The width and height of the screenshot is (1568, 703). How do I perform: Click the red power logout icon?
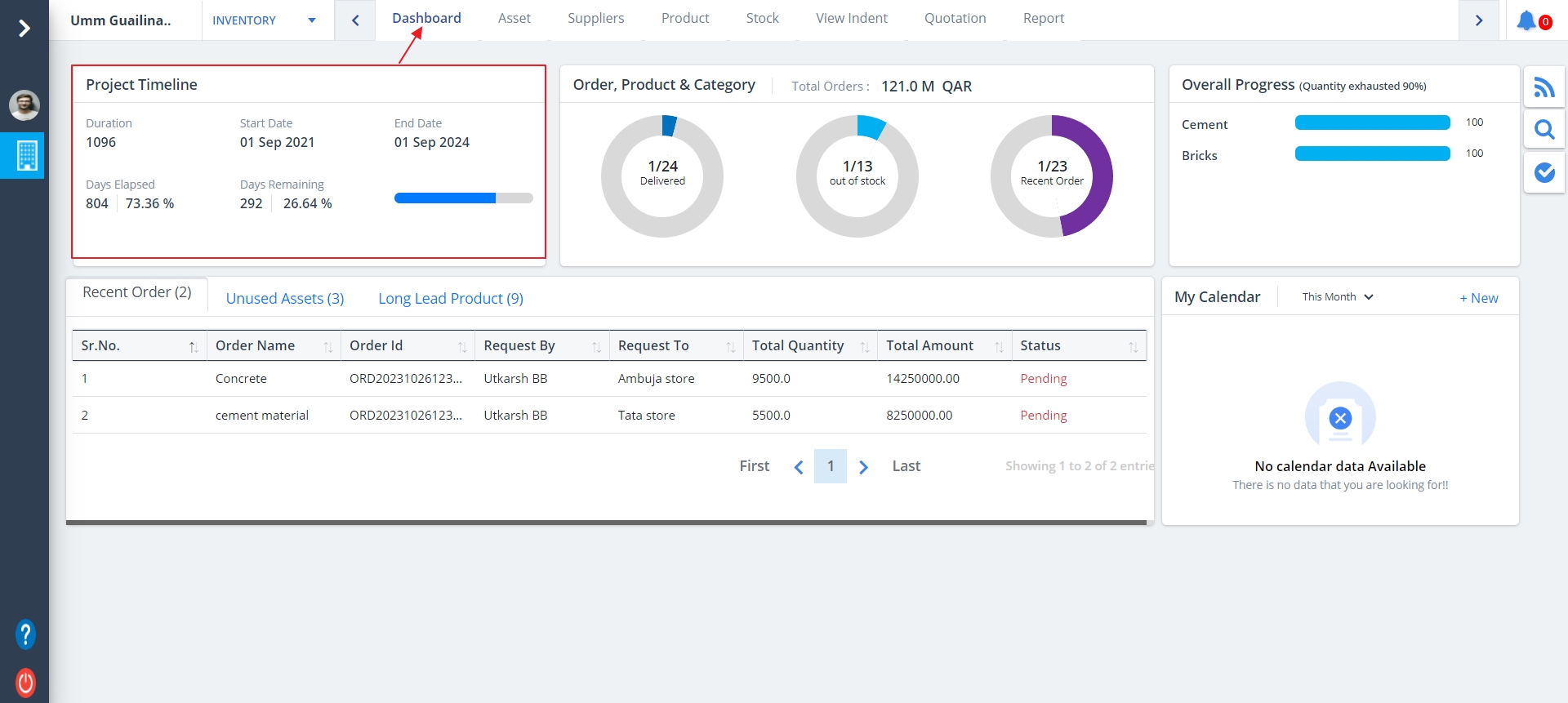tap(25, 682)
